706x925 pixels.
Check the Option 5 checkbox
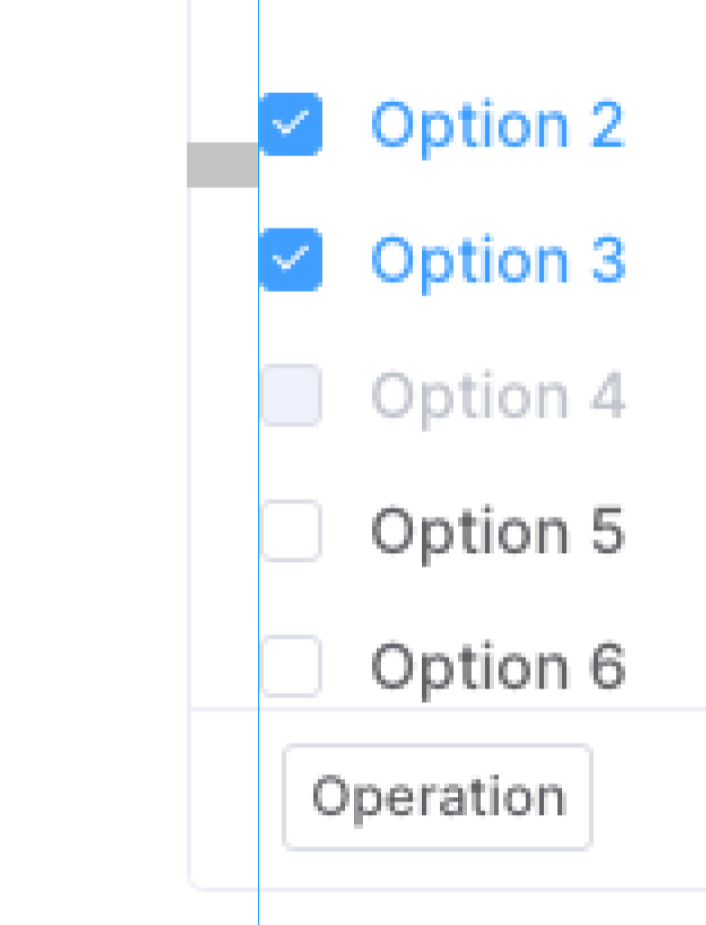click(x=291, y=531)
